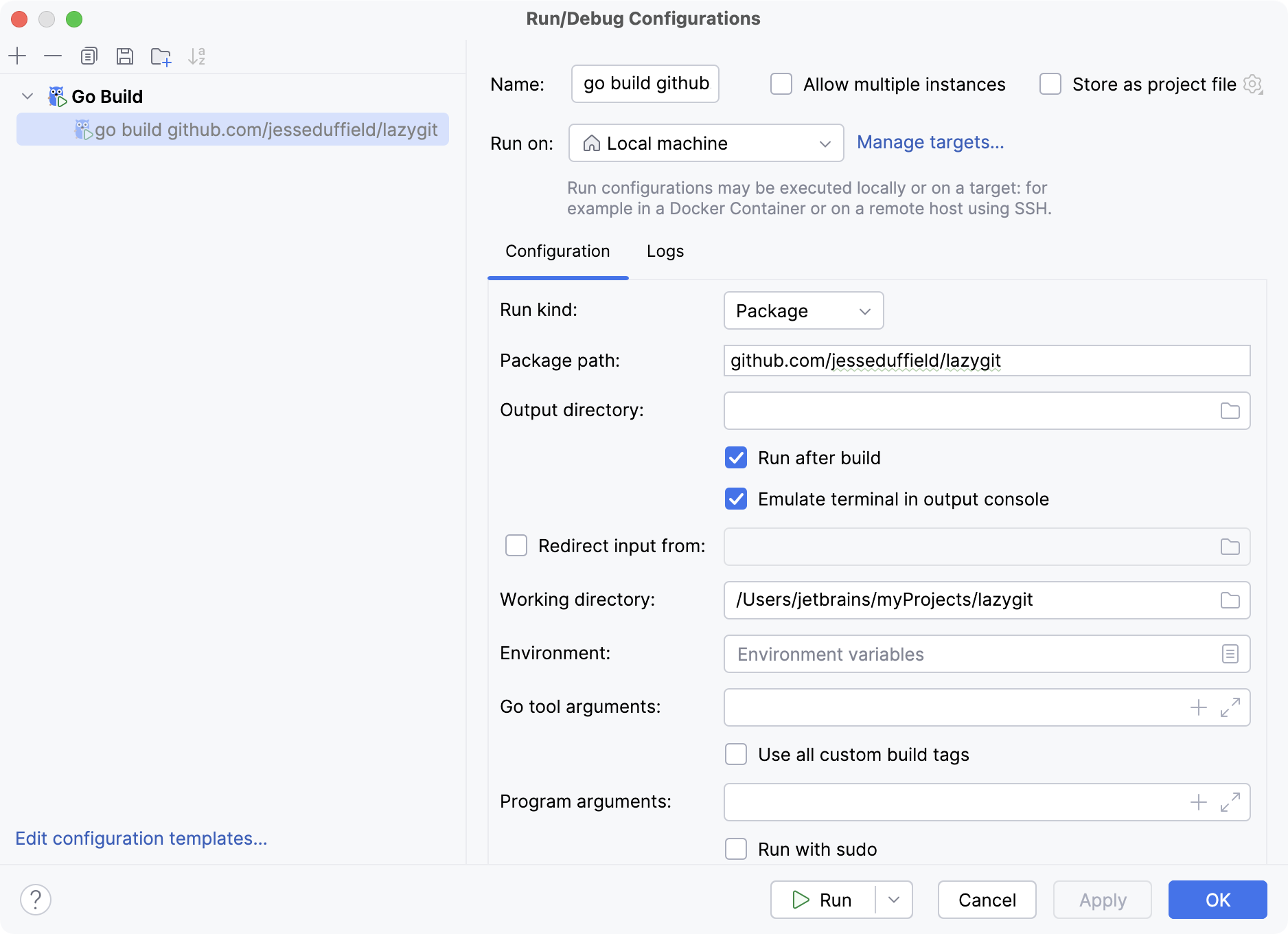Enable Allow multiple instances

coord(781,84)
